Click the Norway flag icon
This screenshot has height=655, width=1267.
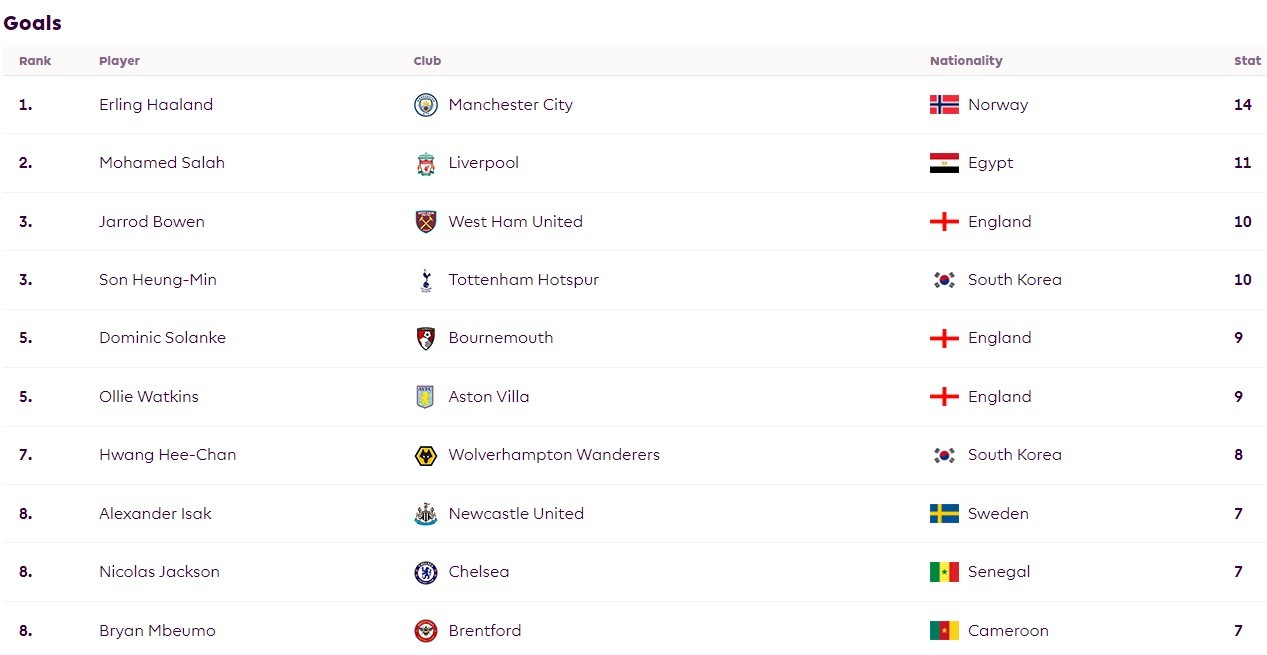click(x=944, y=105)
